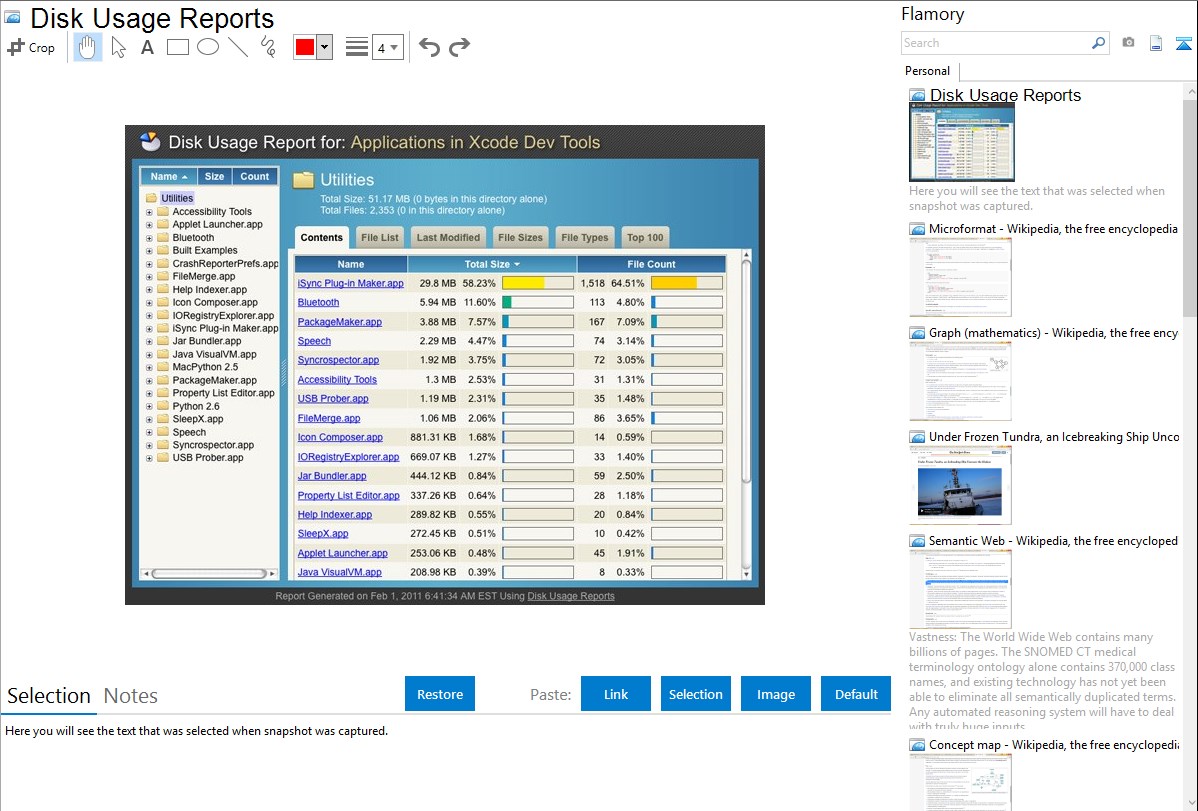Choose the text annotation tool

click(147, 47)
